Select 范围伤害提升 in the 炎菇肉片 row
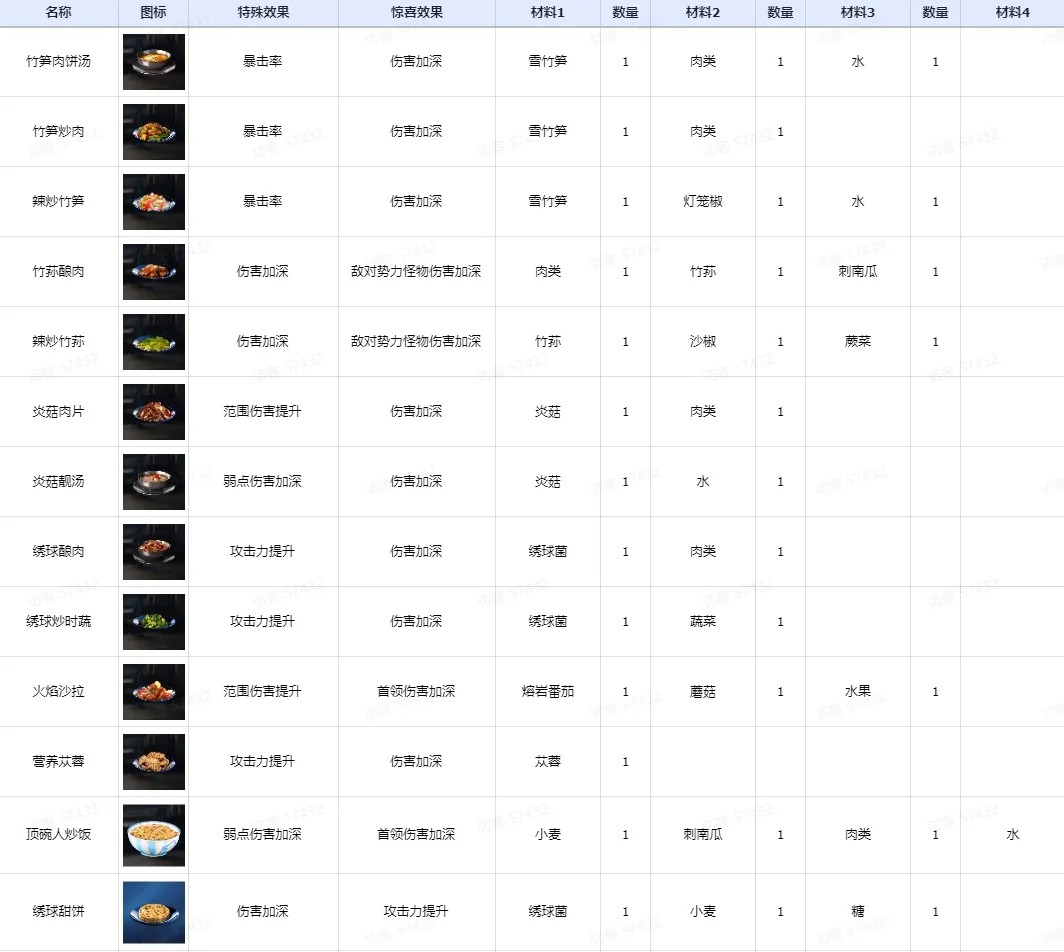The width and height of the screenshot is (1064, 952). 263,411
